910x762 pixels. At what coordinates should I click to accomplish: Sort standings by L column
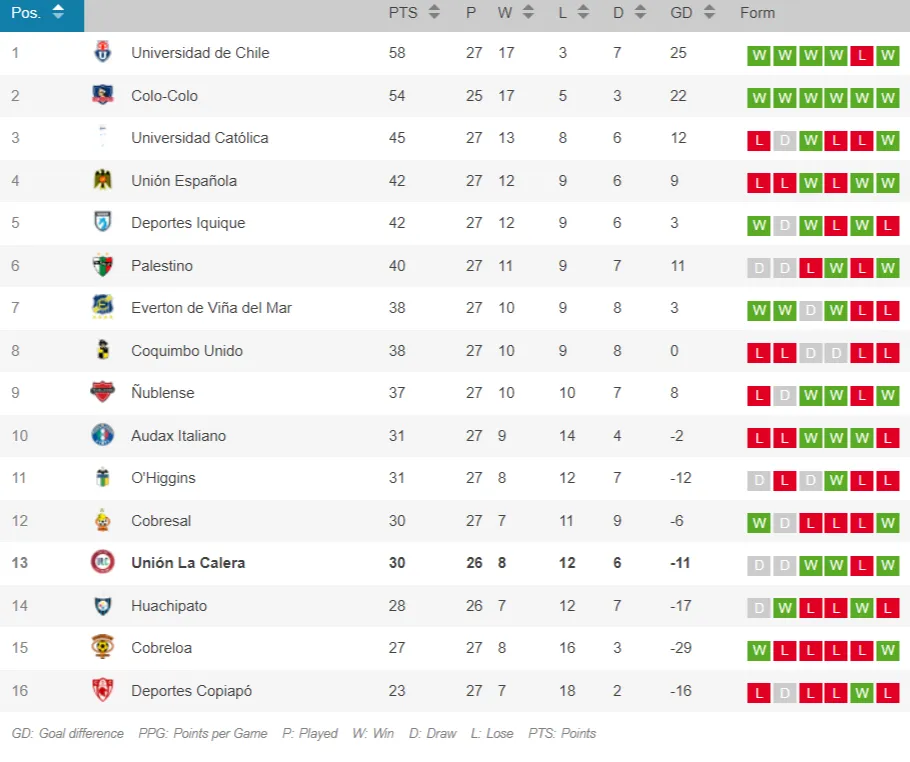(582, 13)
